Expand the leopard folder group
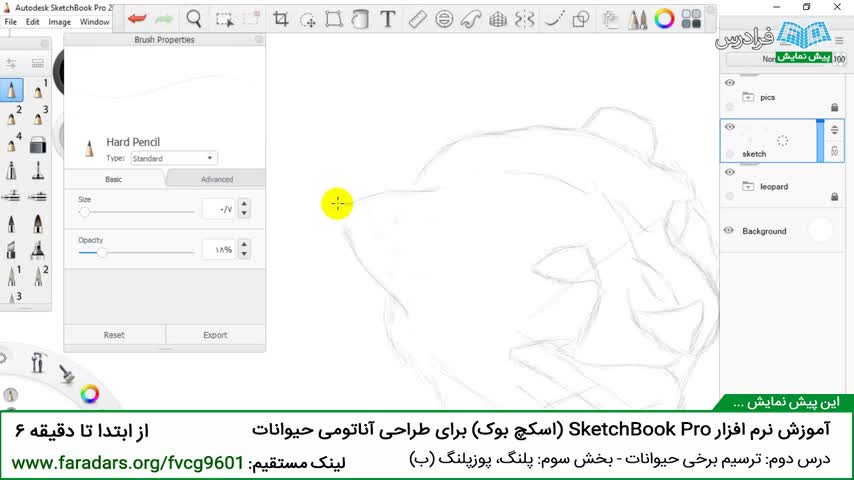 748,186
